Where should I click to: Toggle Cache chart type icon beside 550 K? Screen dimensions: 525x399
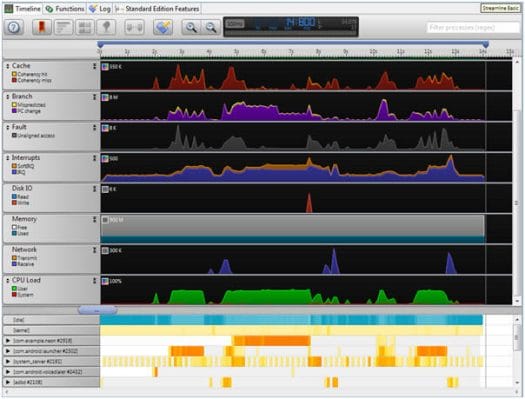coord(105,67)
